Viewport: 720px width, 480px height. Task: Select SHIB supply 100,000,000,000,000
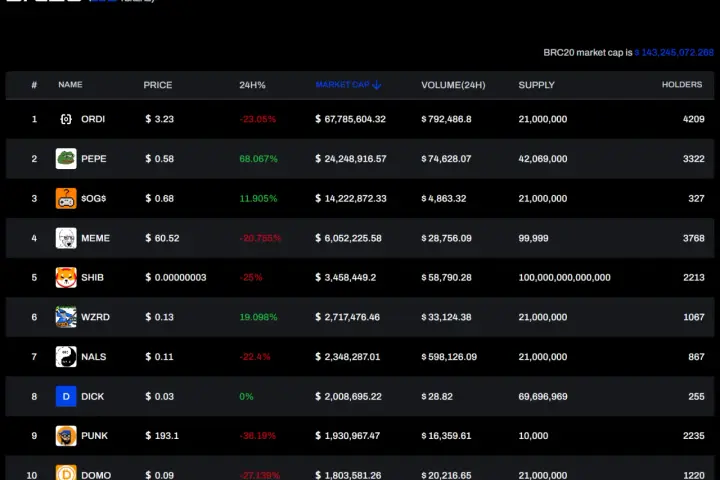564,277
